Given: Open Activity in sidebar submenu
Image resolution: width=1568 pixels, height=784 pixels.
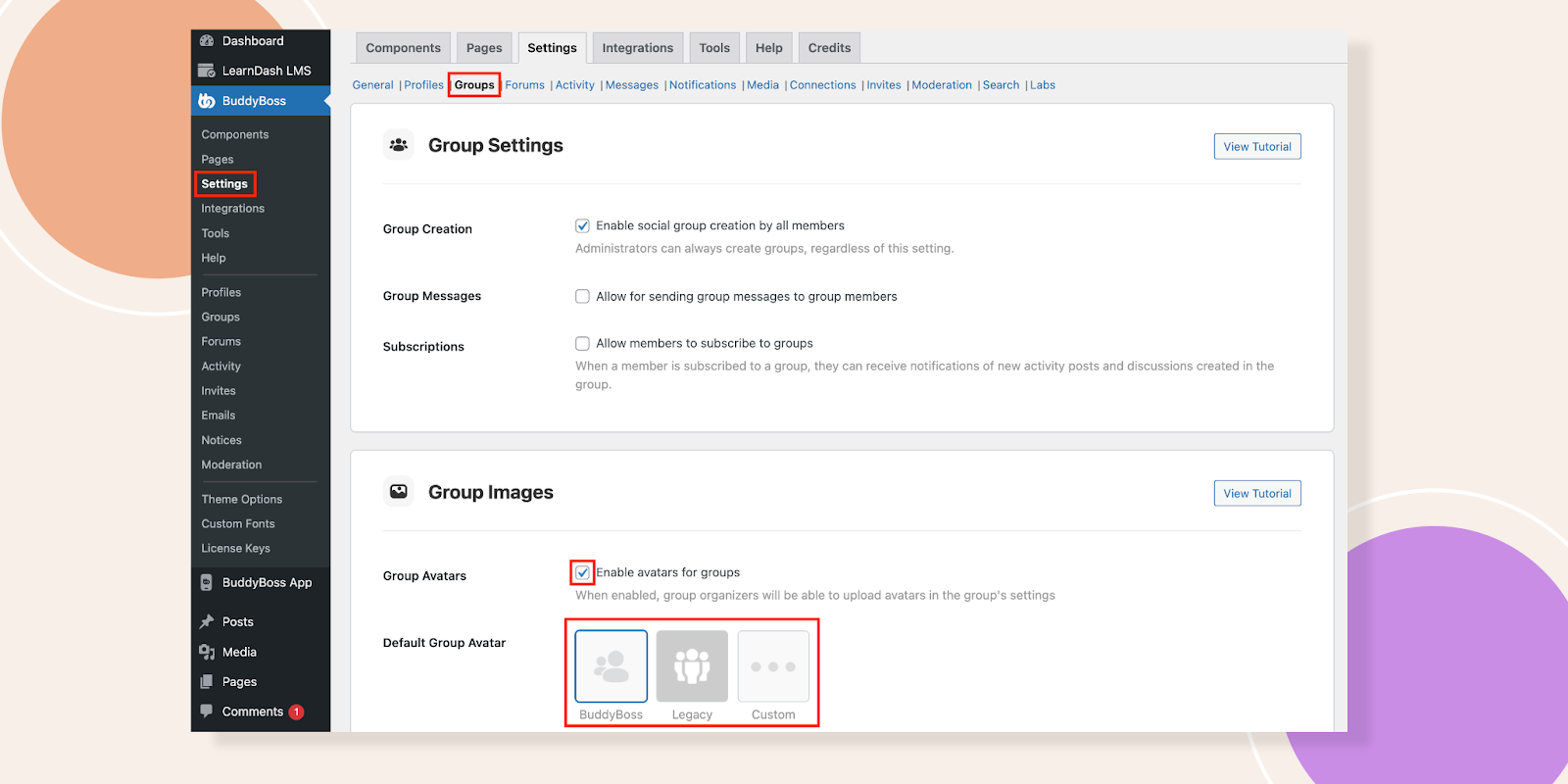Looking at the screenshot, I should point(221,366).
